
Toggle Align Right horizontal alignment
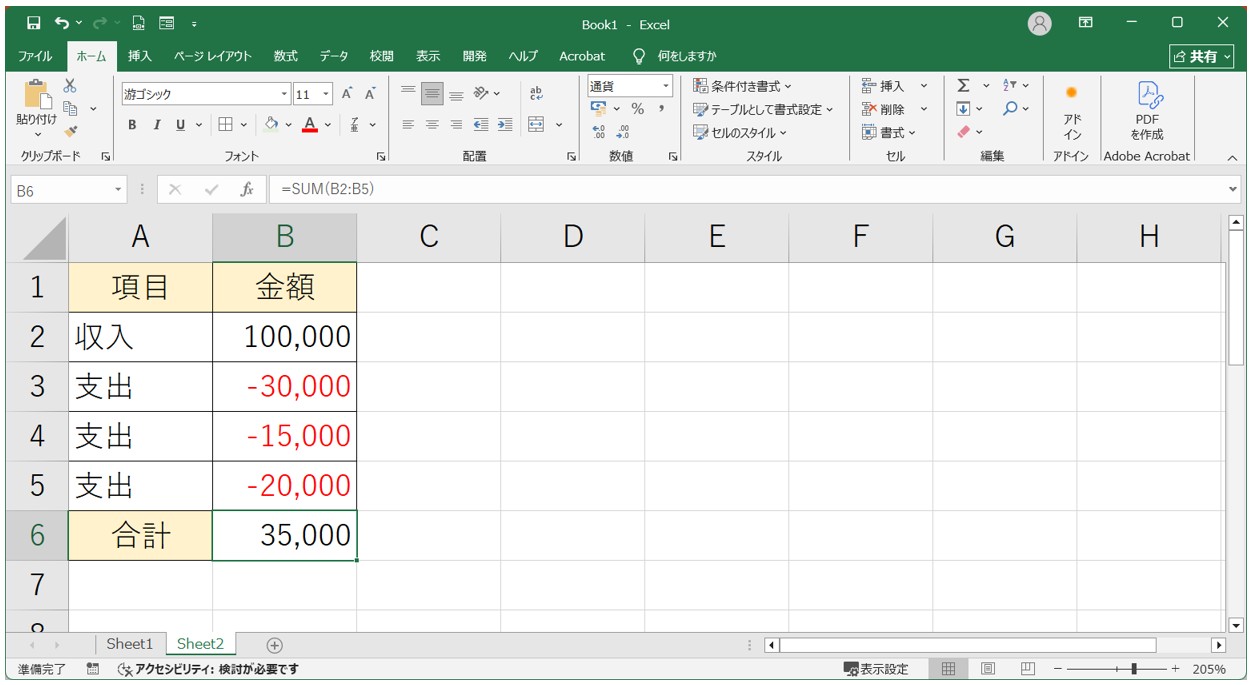click(456, 125)
